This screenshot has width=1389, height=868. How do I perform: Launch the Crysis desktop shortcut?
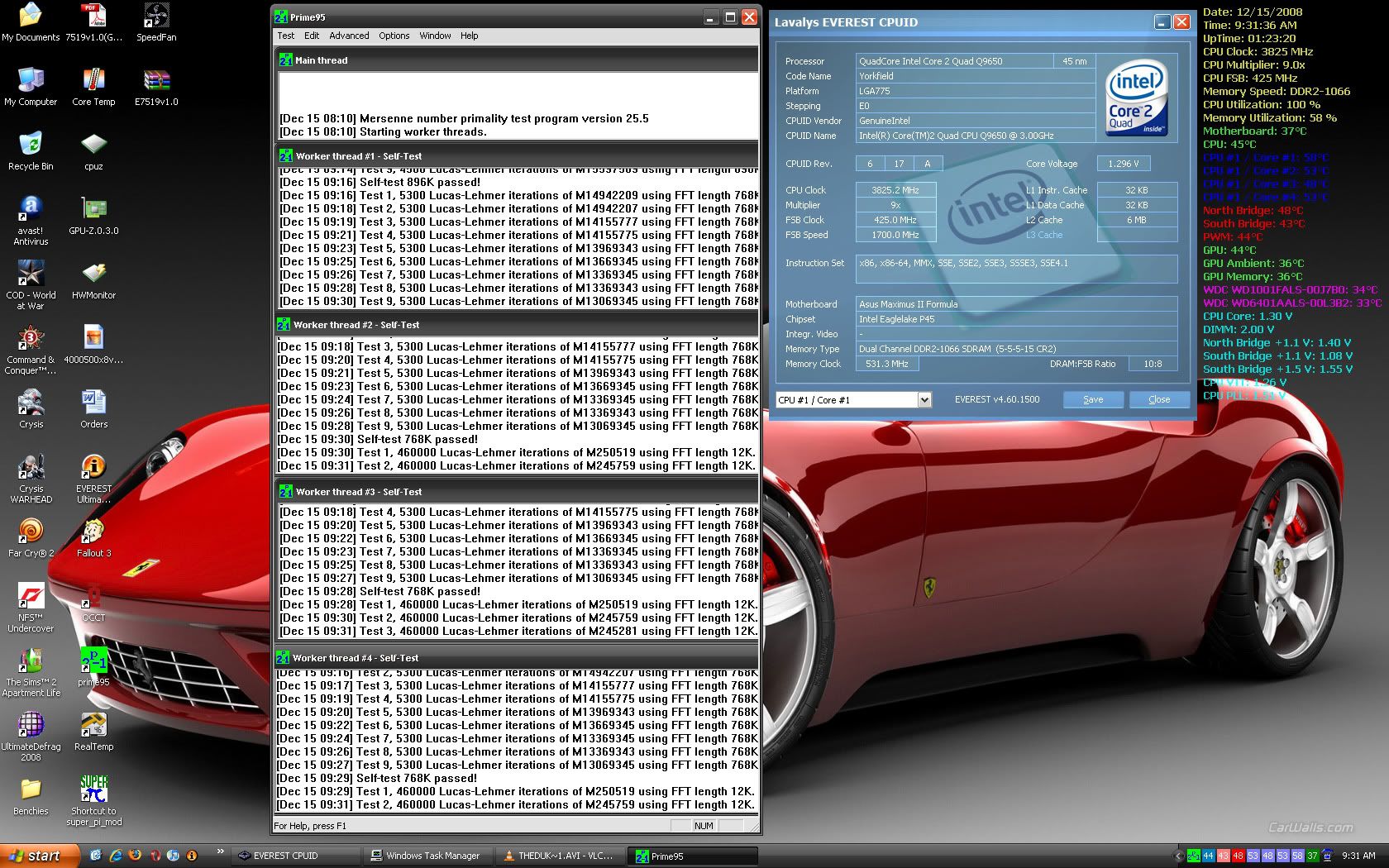click(31, 409)
